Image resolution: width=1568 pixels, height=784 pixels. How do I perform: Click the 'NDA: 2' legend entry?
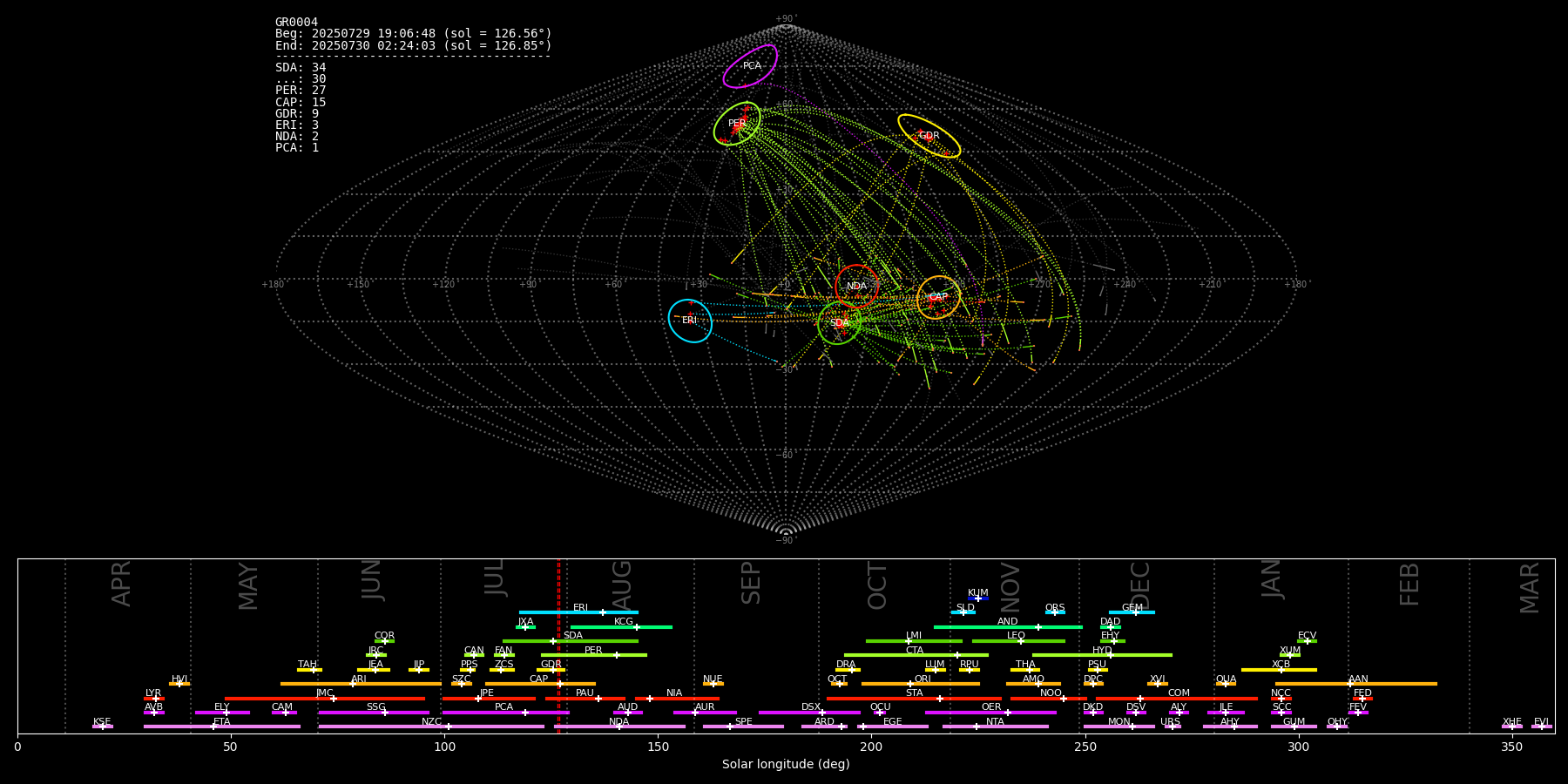(297, 137)
